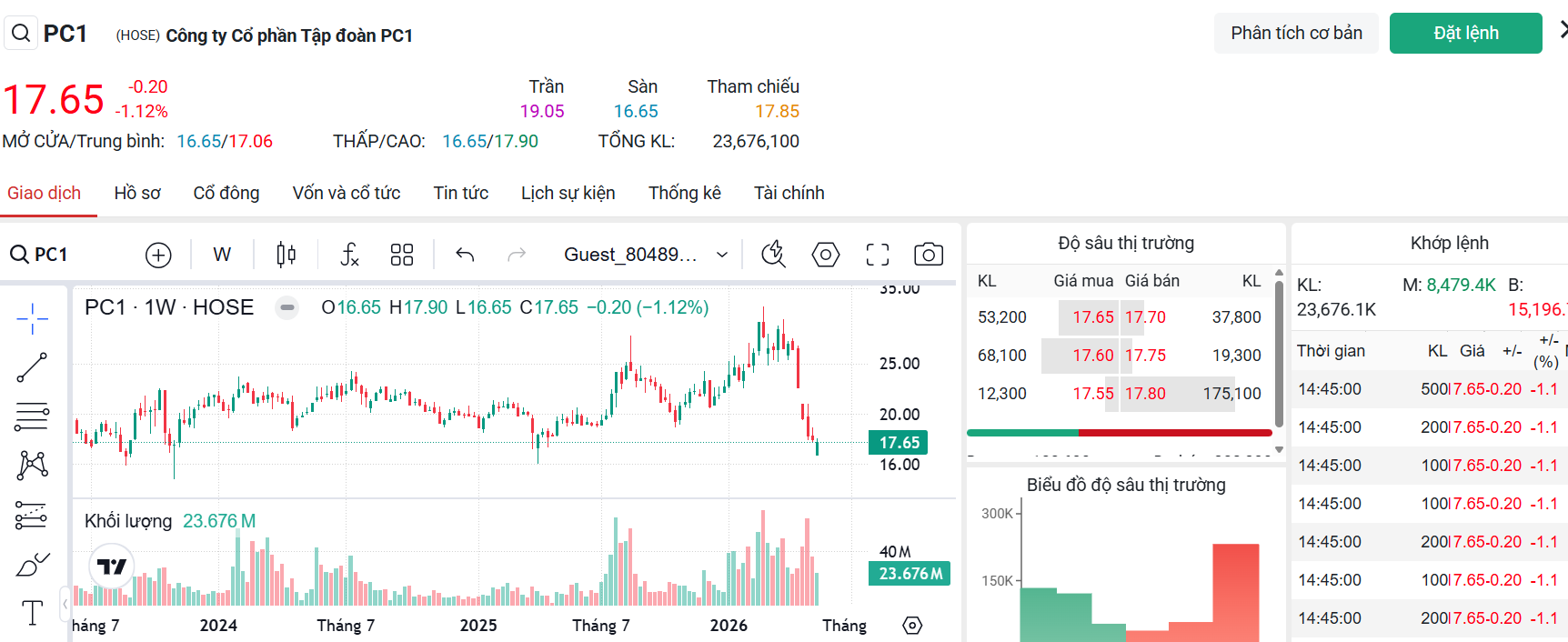
Task: Click ask price 17.70 in depth table
Action: (1145, 317)
